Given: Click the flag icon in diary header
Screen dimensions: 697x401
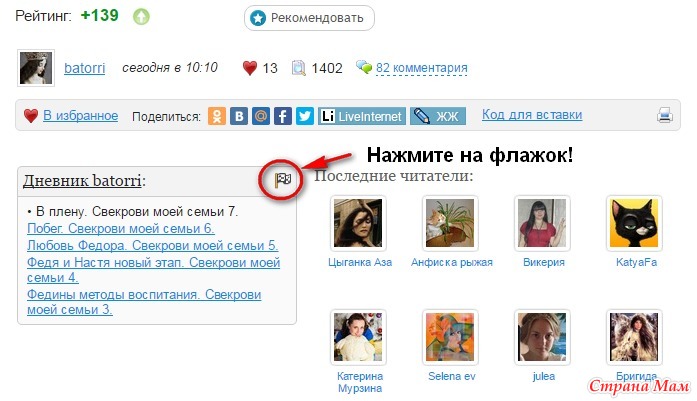Looking at the screenshot, I should [x=282, y=180].
